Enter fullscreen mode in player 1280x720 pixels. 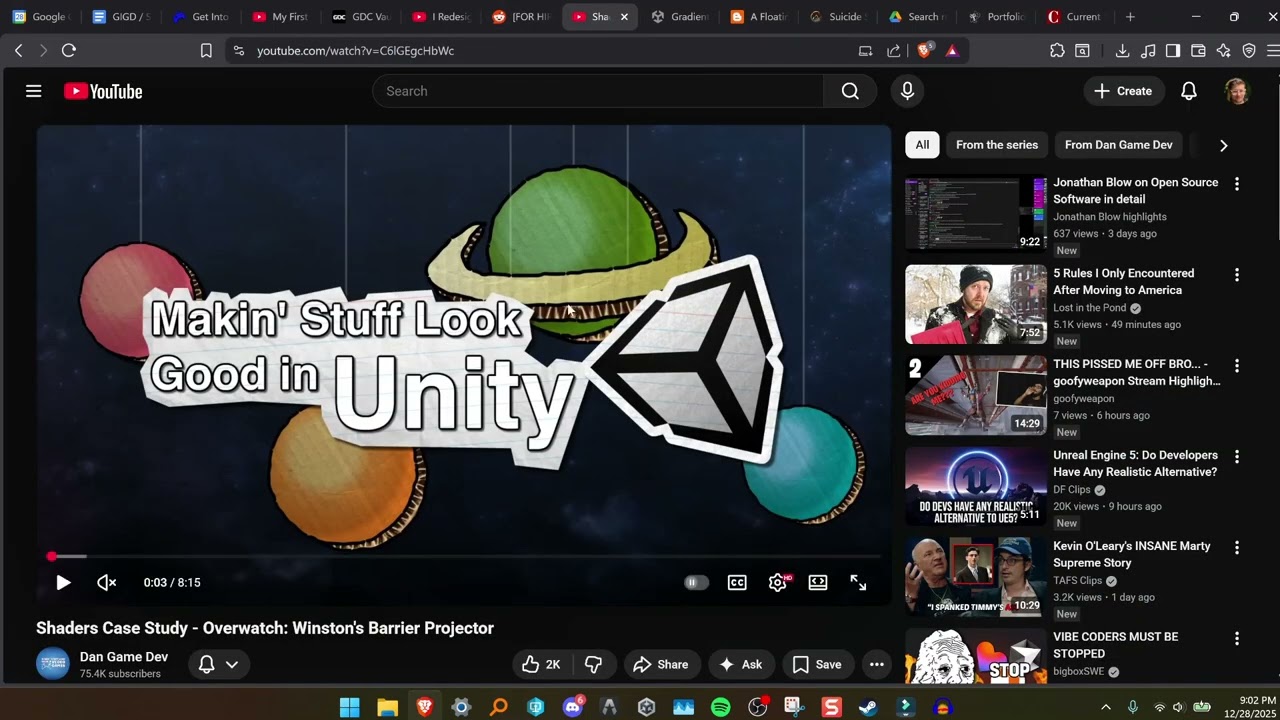point(858,582)
